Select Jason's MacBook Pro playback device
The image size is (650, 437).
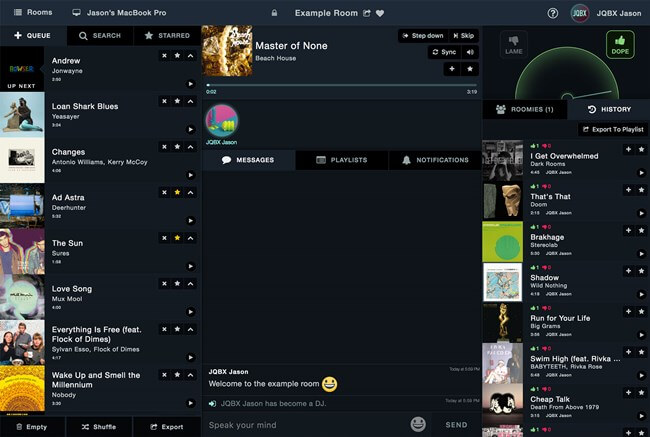coord(119,13)
